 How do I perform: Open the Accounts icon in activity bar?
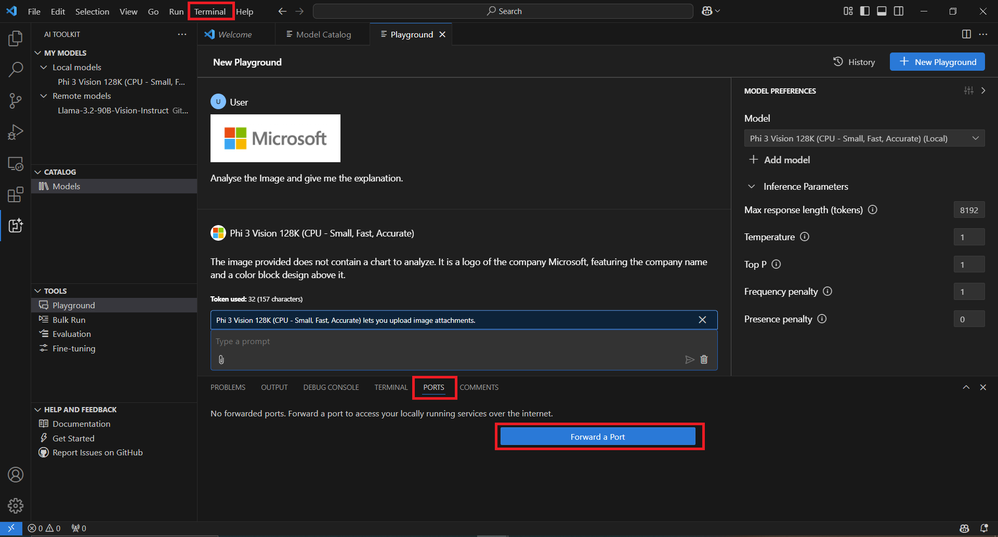click(15, 475)
